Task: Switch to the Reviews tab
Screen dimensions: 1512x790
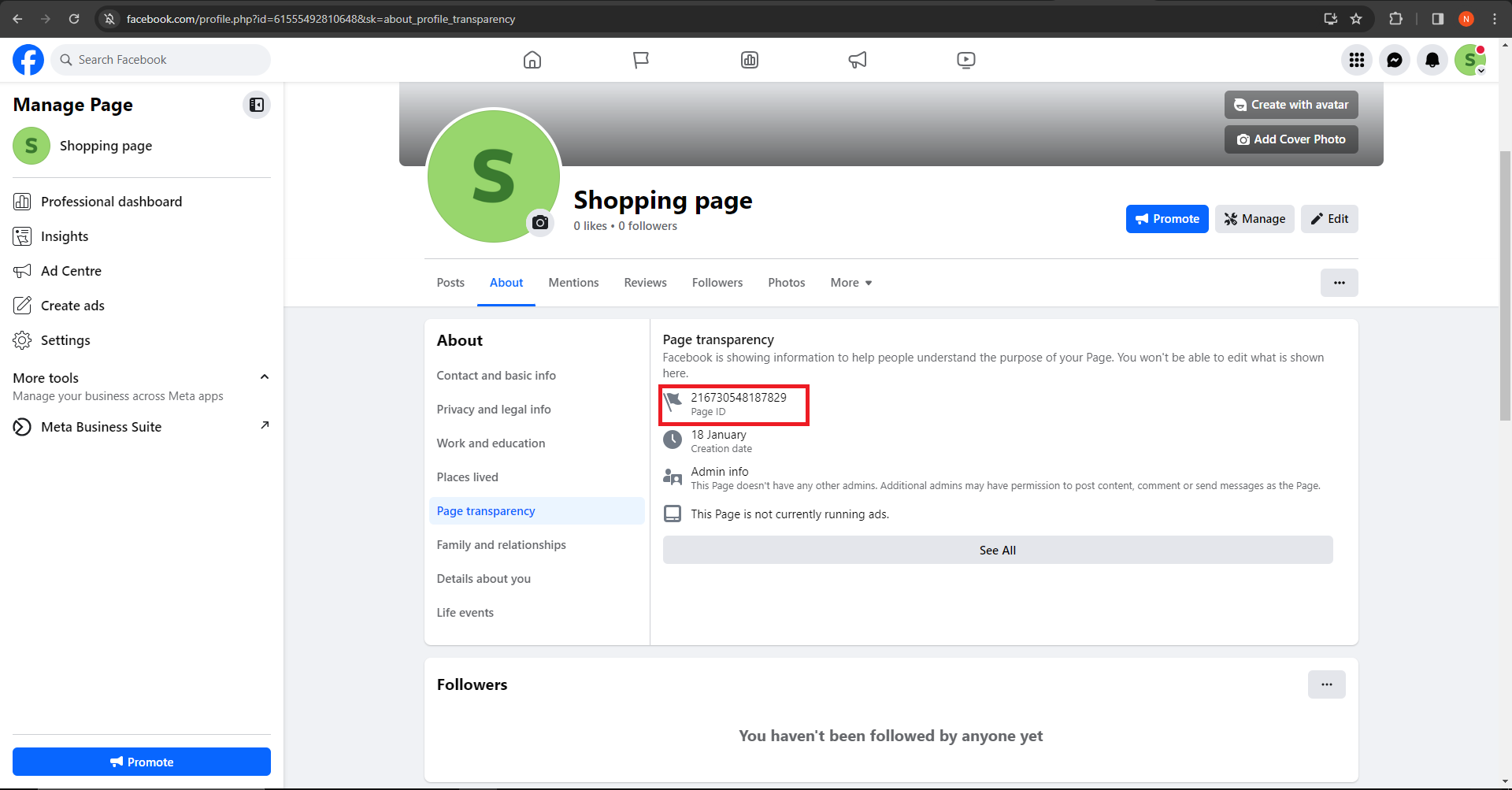Action: coord(646,283)
